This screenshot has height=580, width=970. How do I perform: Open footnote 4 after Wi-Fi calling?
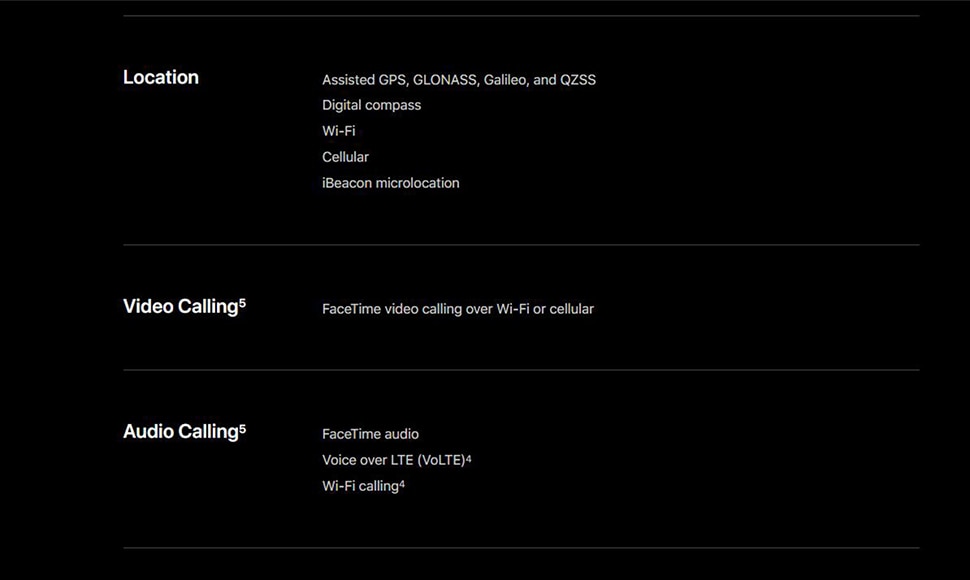[402, 484]
